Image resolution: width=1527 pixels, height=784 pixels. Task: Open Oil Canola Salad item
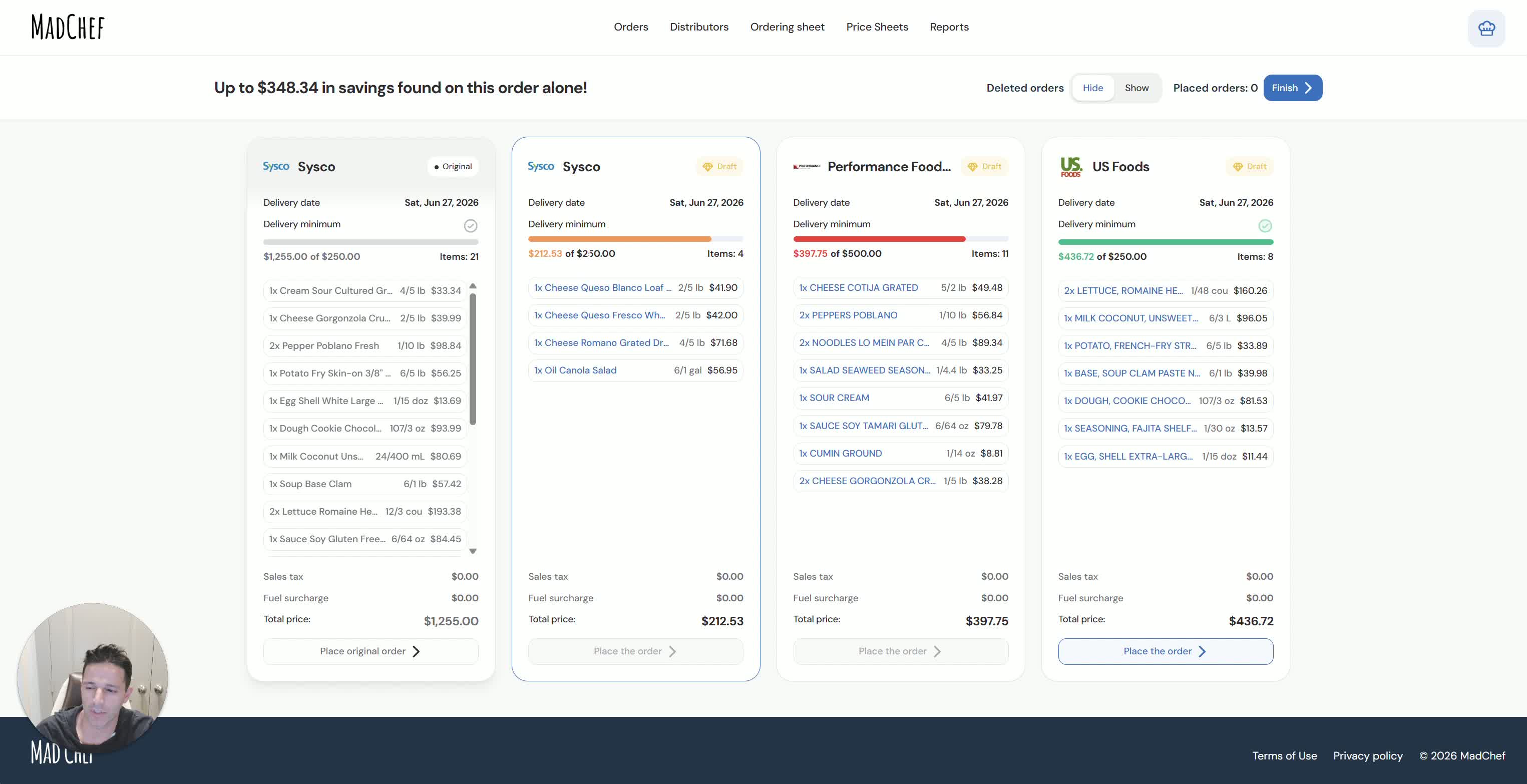tap(635, 370)
